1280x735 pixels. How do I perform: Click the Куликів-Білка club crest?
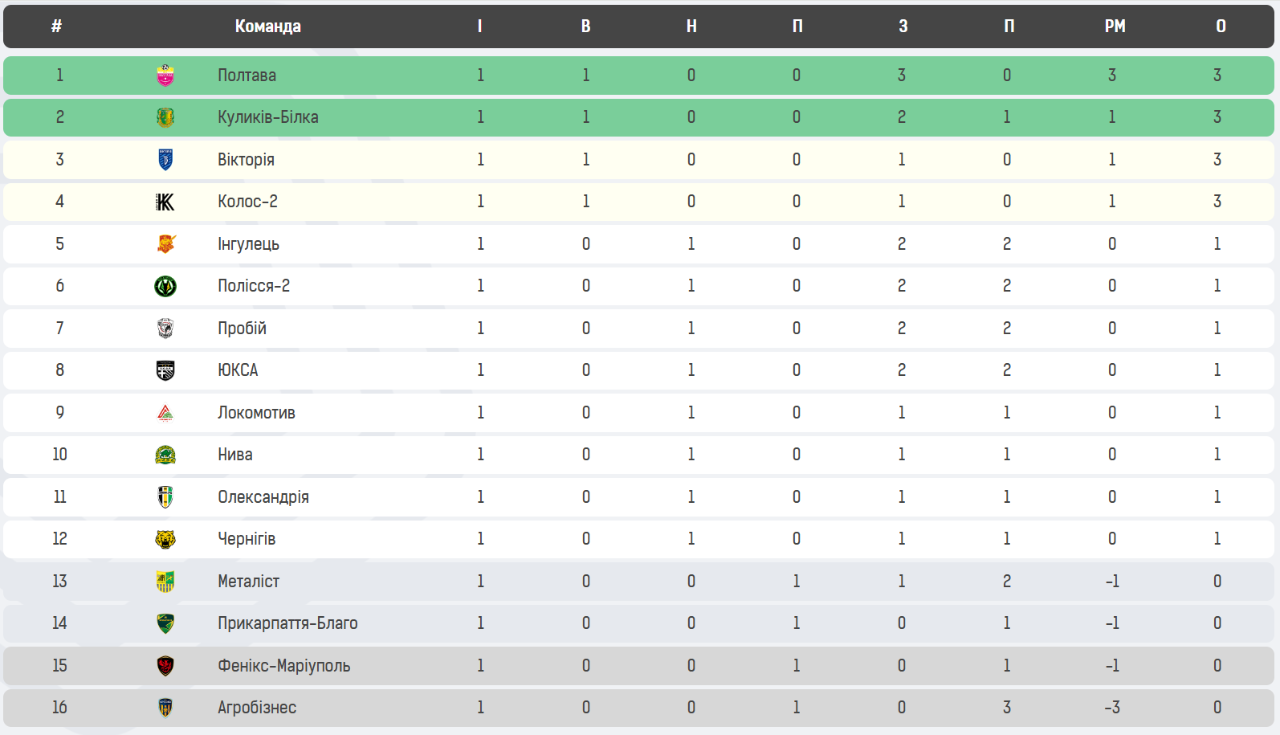click(x=165, y=117)
